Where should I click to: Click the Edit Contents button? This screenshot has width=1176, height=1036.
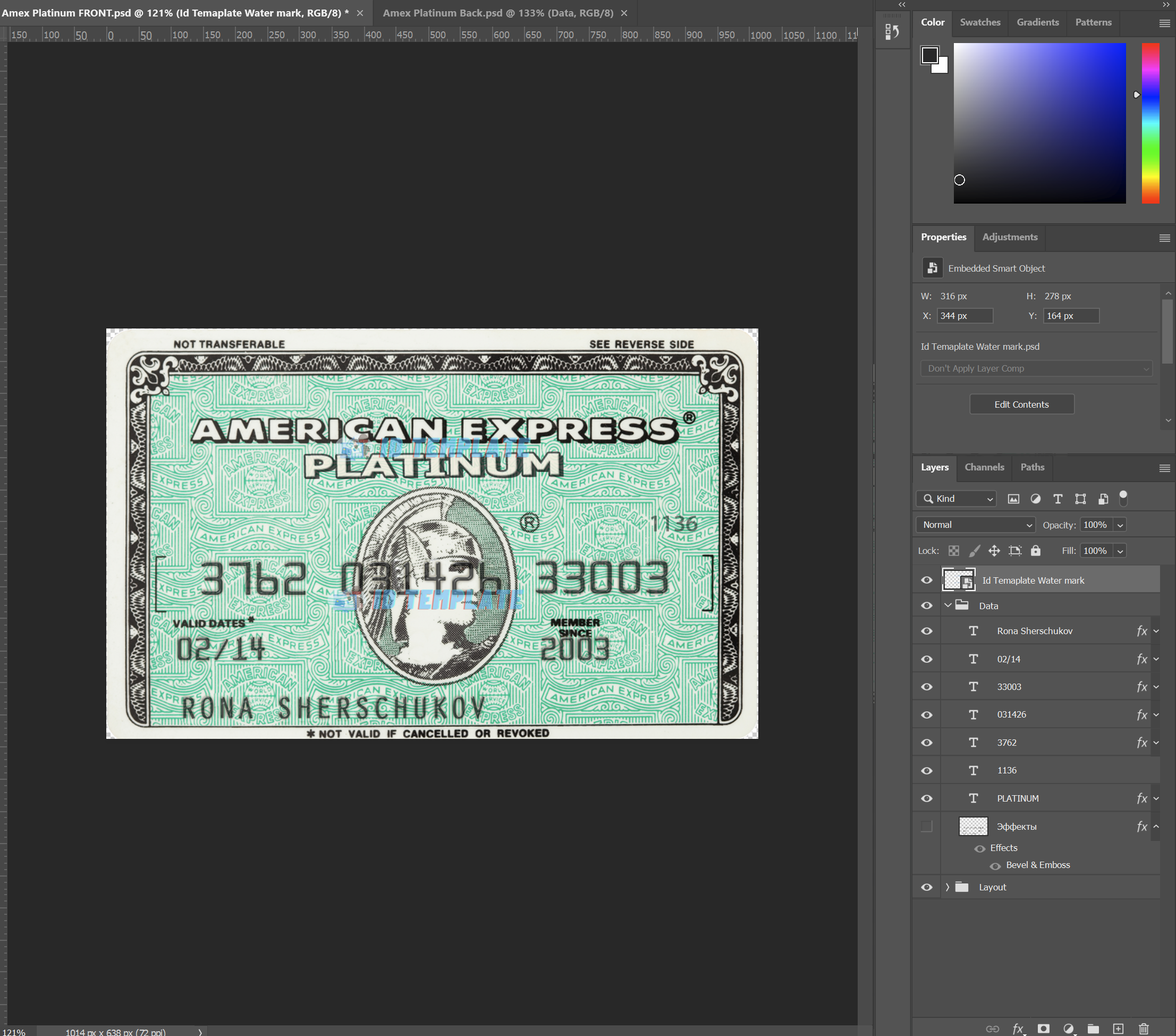click(x=1021, y=405)
